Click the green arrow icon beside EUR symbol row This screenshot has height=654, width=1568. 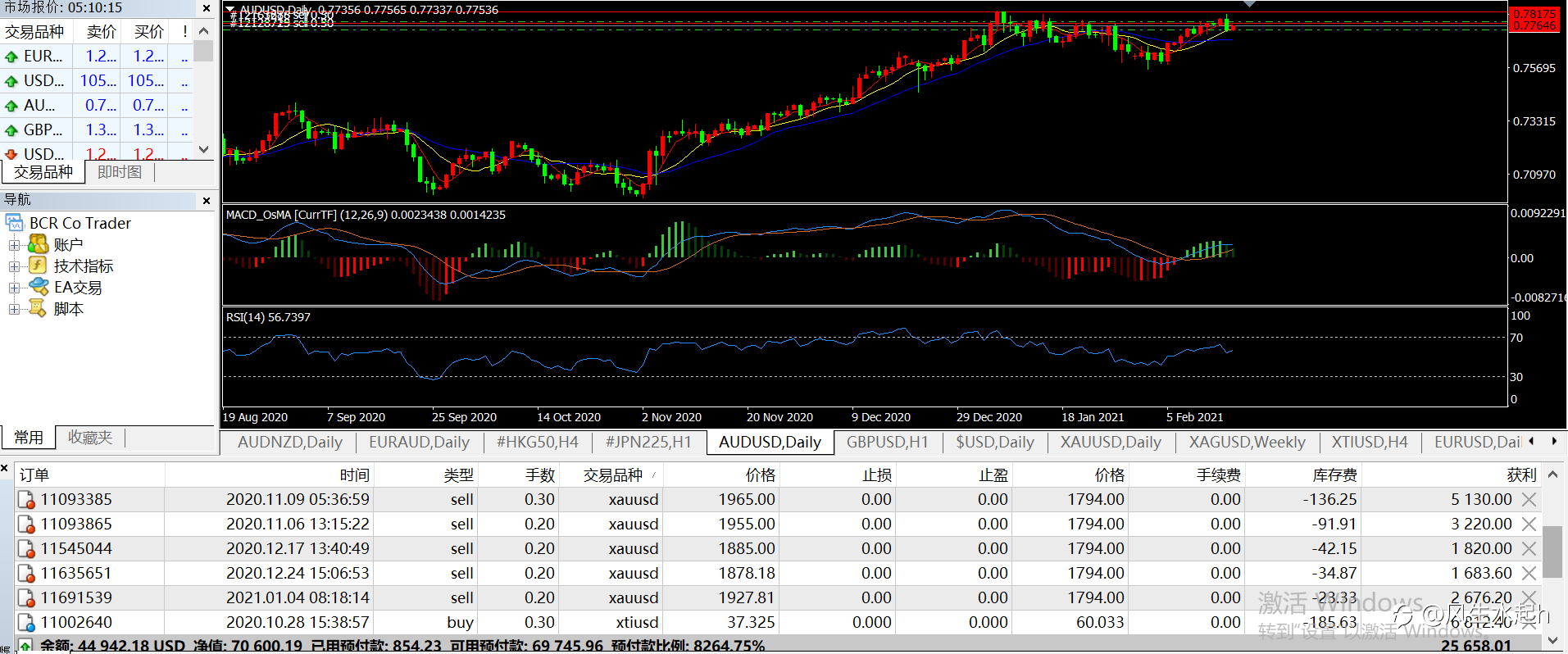[11, 57]
